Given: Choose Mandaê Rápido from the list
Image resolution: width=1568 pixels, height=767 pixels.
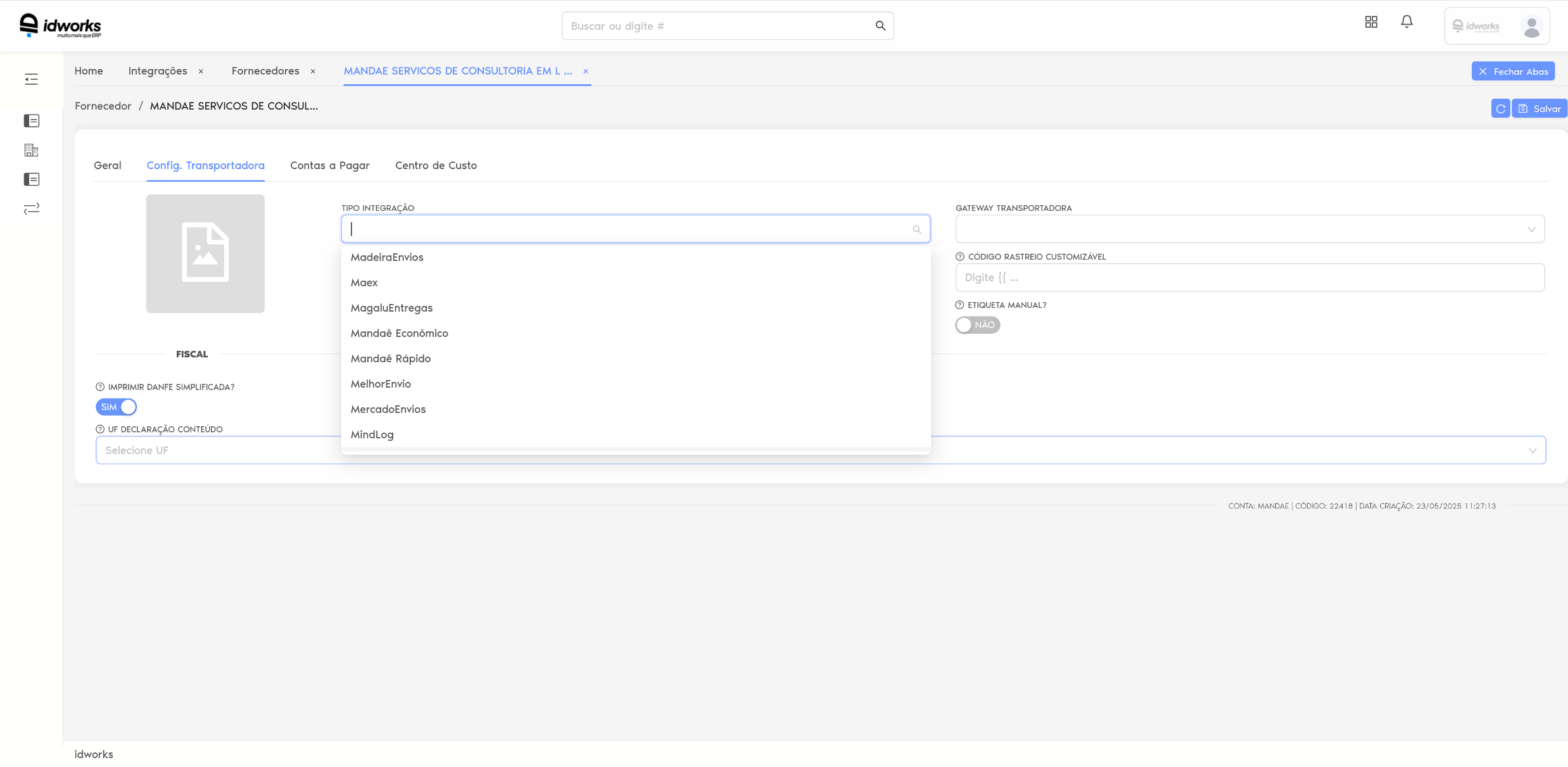Looking at the screenshot, I should coord(391,358).
